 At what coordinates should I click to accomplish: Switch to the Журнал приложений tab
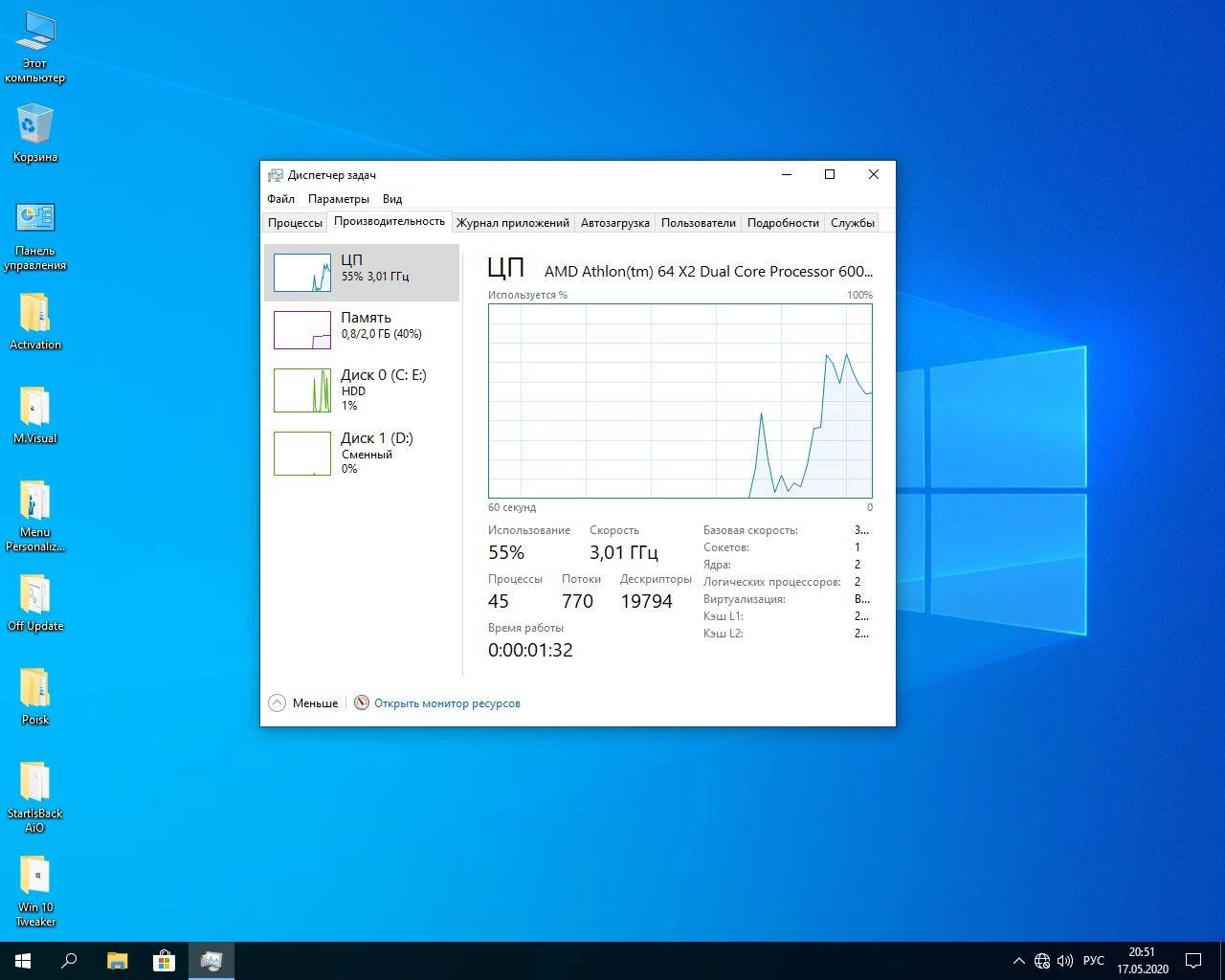[513, 222]
